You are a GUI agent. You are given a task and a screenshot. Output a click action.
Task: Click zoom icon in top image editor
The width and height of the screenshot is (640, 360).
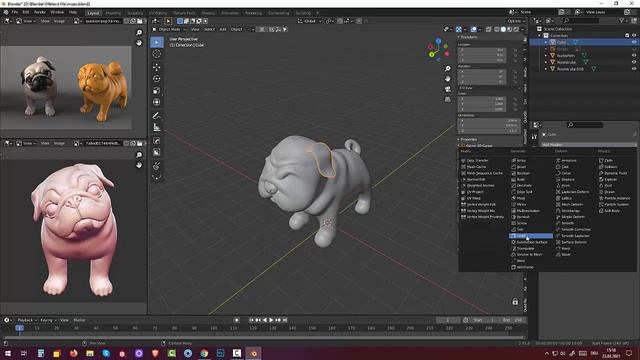pyautogui.click(x=139, y=32)
